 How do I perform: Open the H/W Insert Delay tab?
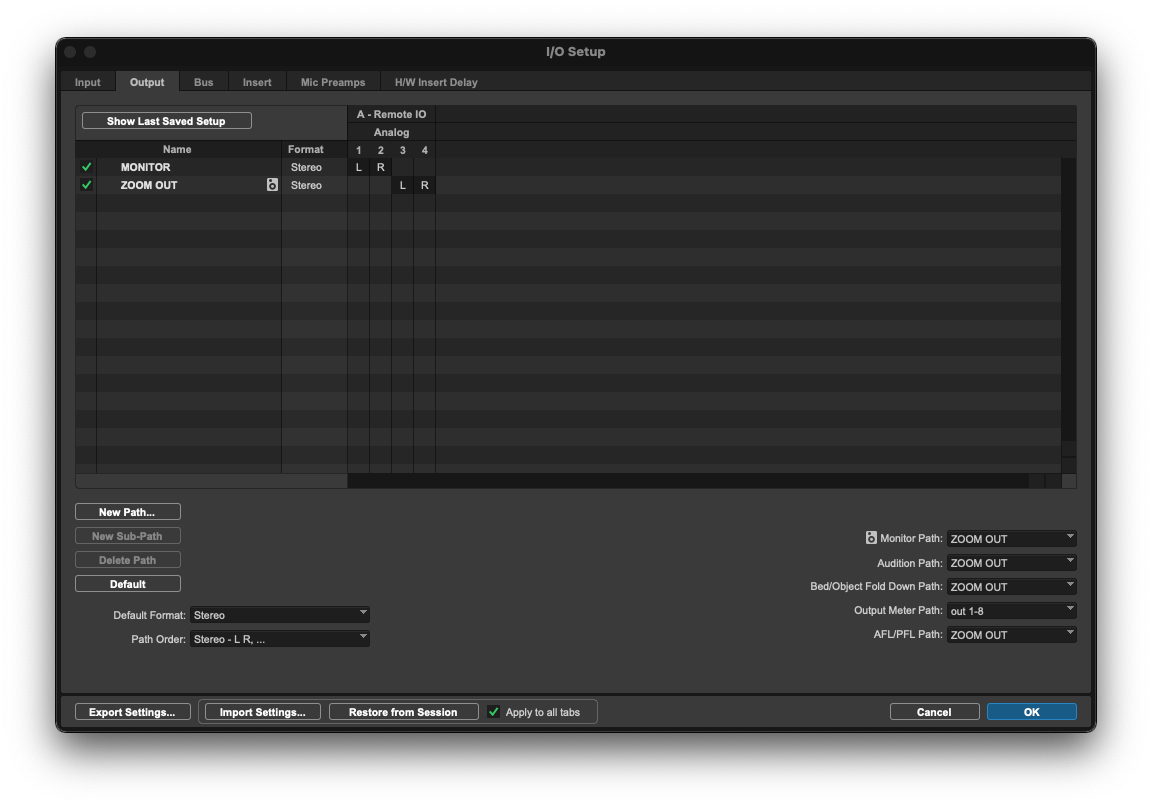point(436,82)
